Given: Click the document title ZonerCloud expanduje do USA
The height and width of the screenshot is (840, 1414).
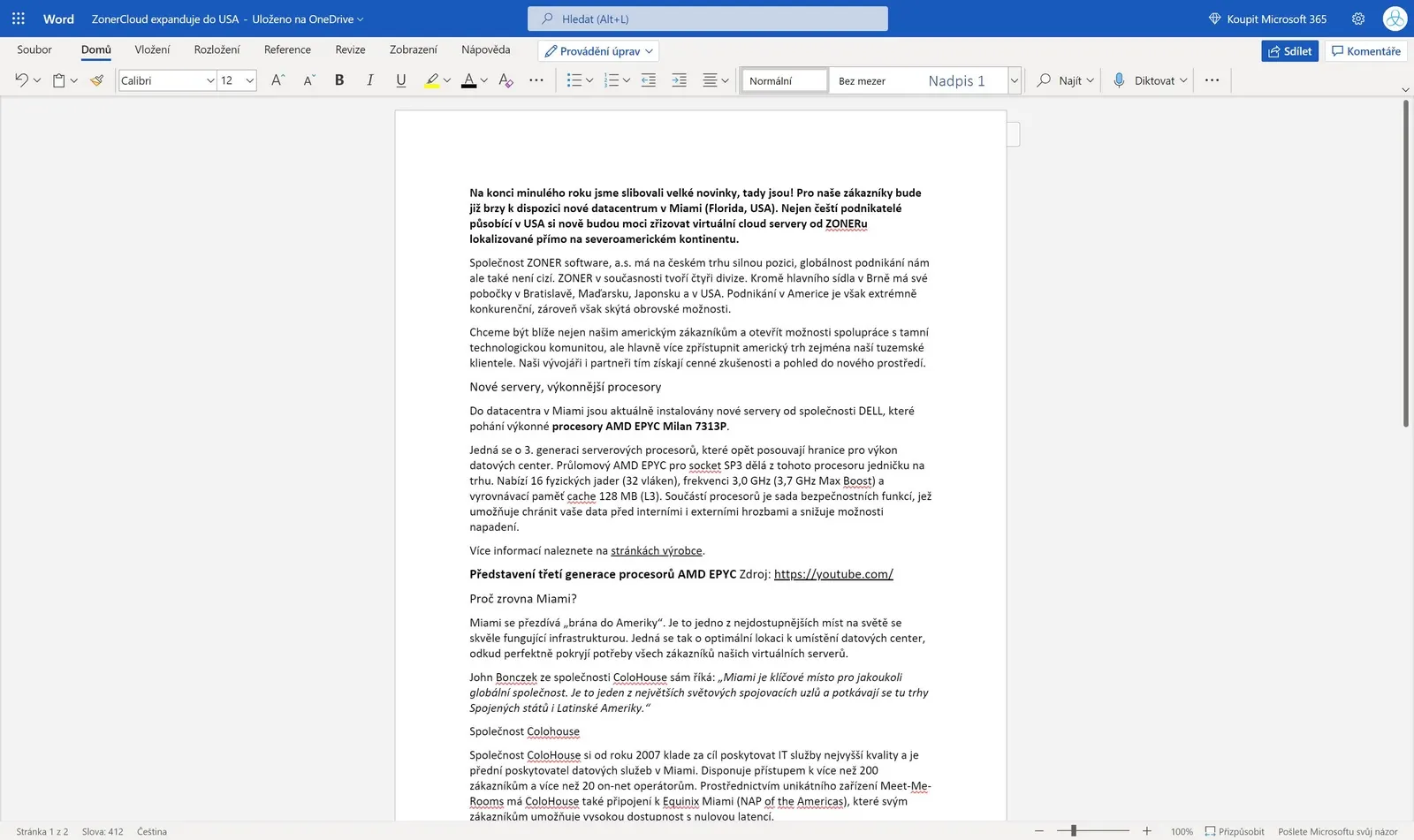Looking at the screenshot, I should pos(165,19).
